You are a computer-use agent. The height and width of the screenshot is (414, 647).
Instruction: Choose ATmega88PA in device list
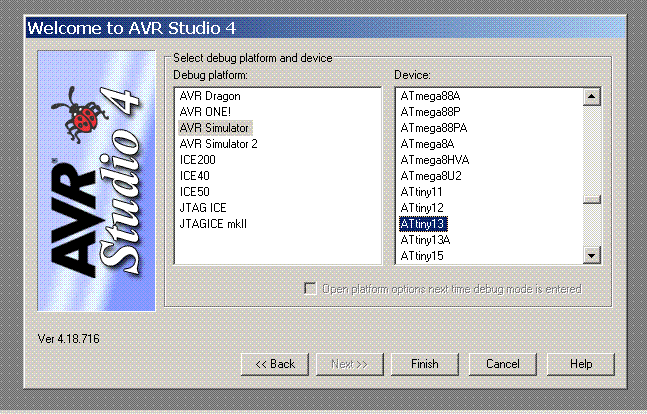434,128
